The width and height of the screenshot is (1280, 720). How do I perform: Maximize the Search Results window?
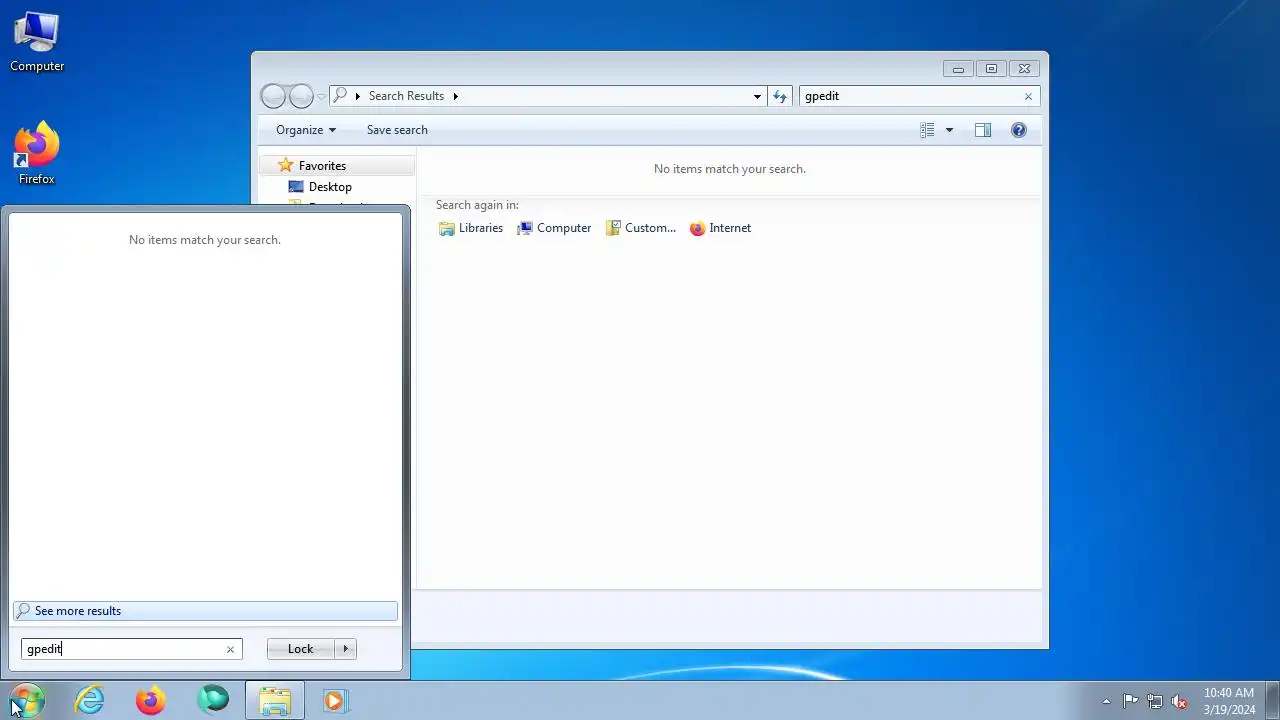[x=991, y=69]
